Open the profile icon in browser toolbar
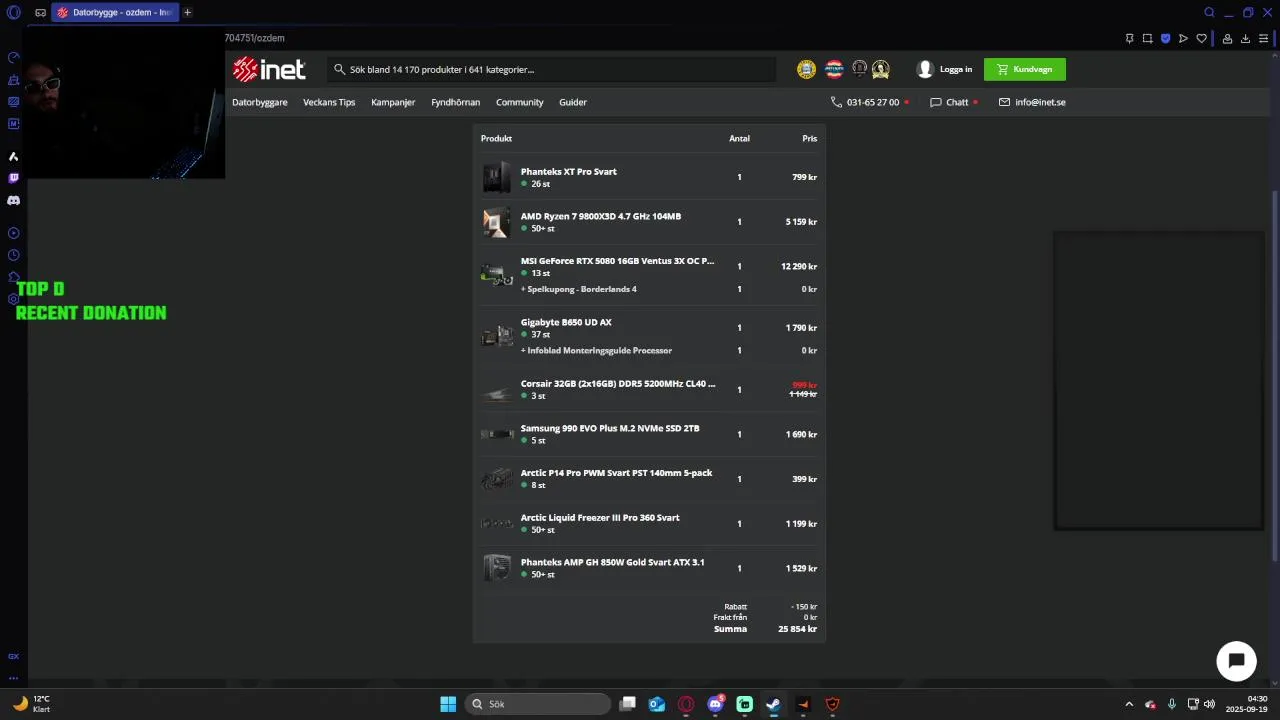Image resolution: width=1280 pixels, height=720 pixels. (1227, 38)
